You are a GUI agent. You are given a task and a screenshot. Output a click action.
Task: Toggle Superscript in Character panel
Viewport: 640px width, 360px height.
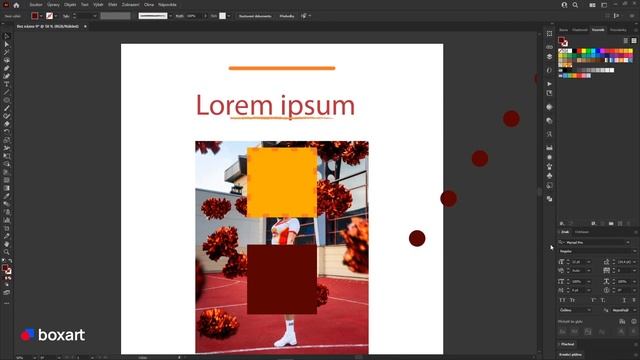[x=593, y=300]
